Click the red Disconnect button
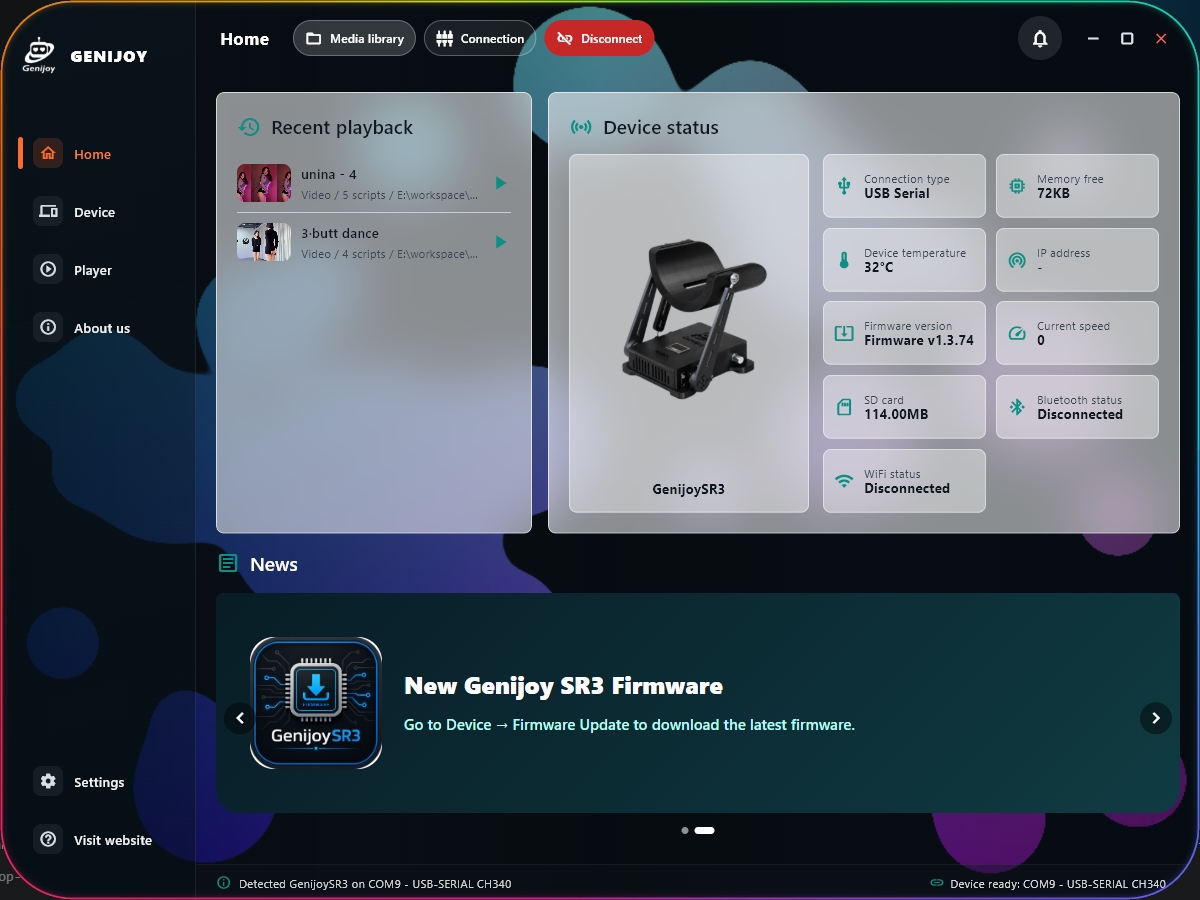This screenshot has height=900, width=1200. pos(600,39)
